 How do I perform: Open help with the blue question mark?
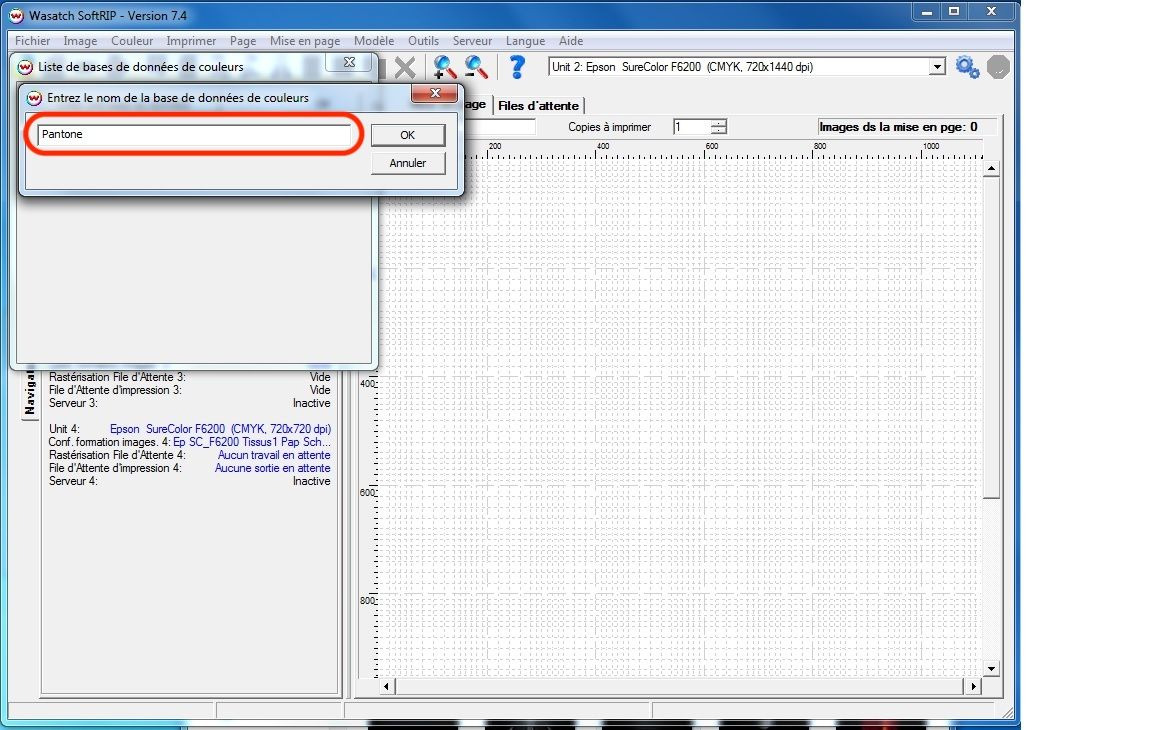[x=517, y=67]
